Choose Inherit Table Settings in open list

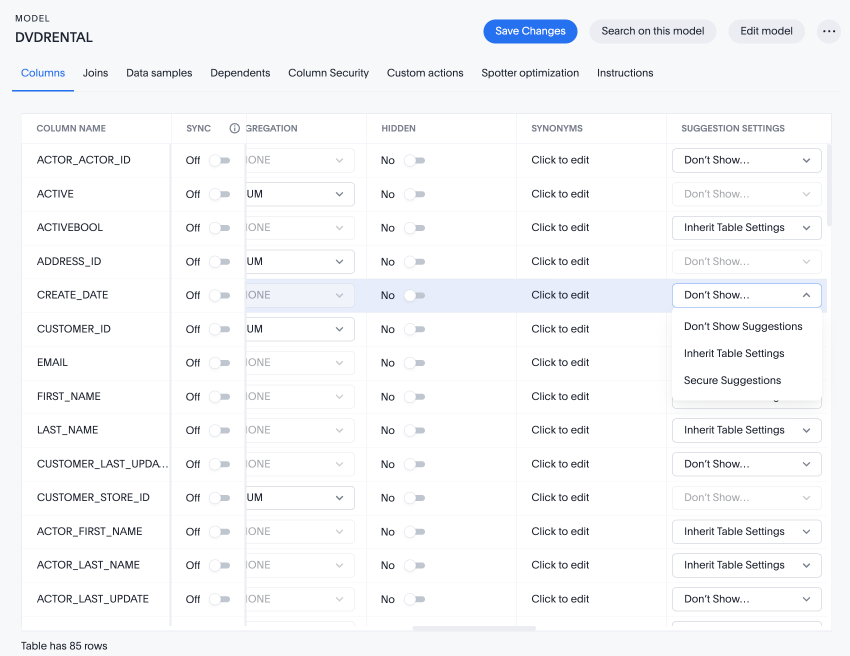tap(746, 353)
